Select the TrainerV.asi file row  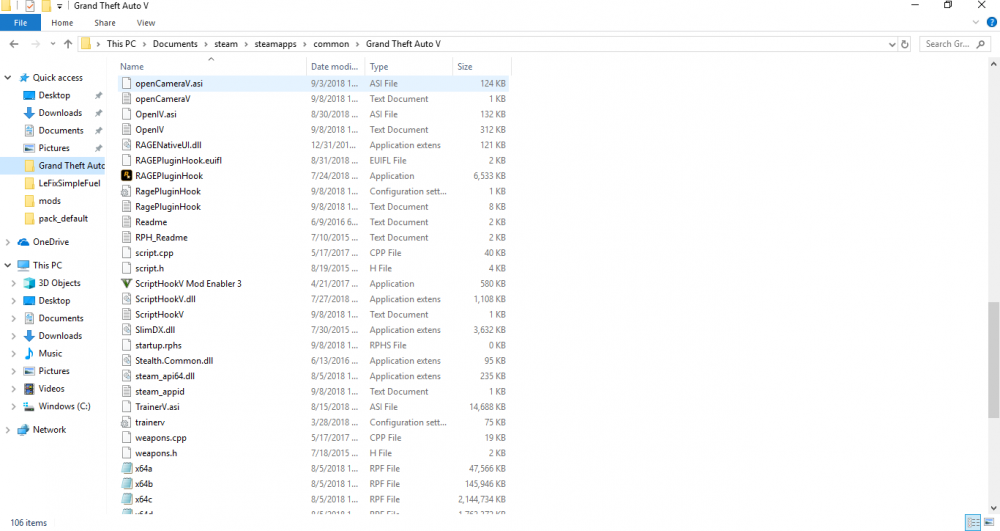[313, 407]
